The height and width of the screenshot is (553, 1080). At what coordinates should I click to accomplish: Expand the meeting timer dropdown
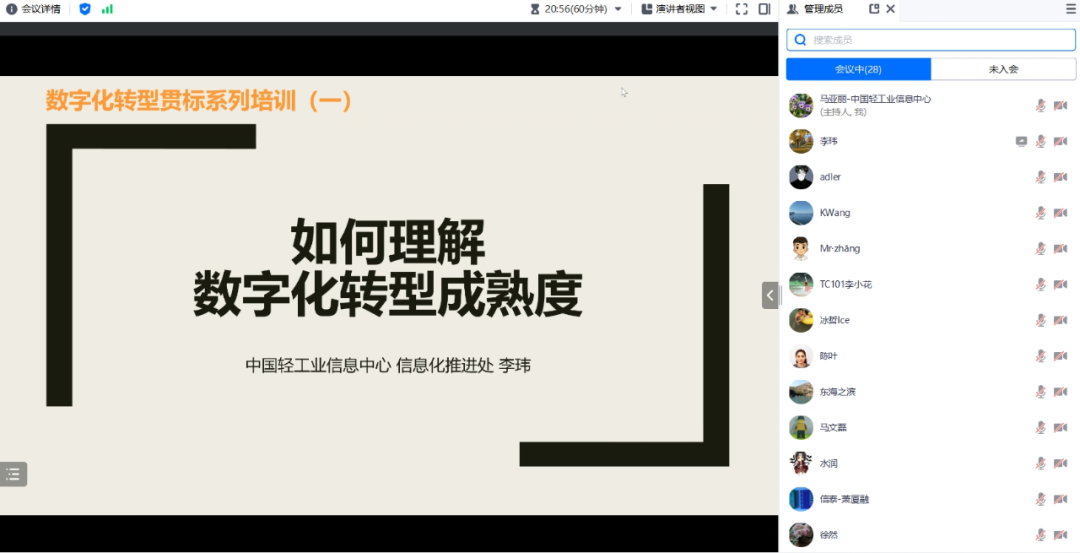[618, 9]
